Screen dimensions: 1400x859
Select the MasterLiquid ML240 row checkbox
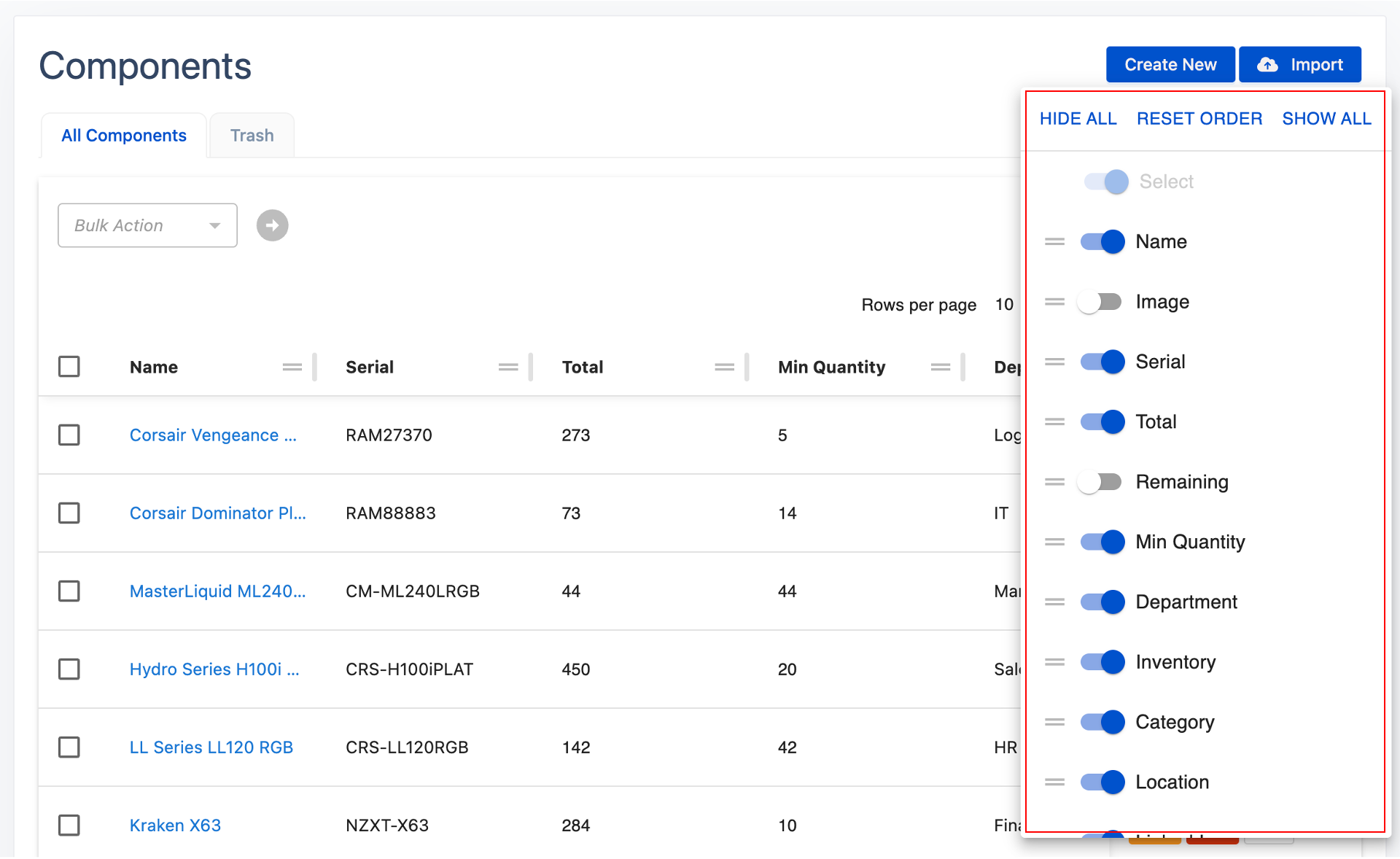tap(69, 591)
